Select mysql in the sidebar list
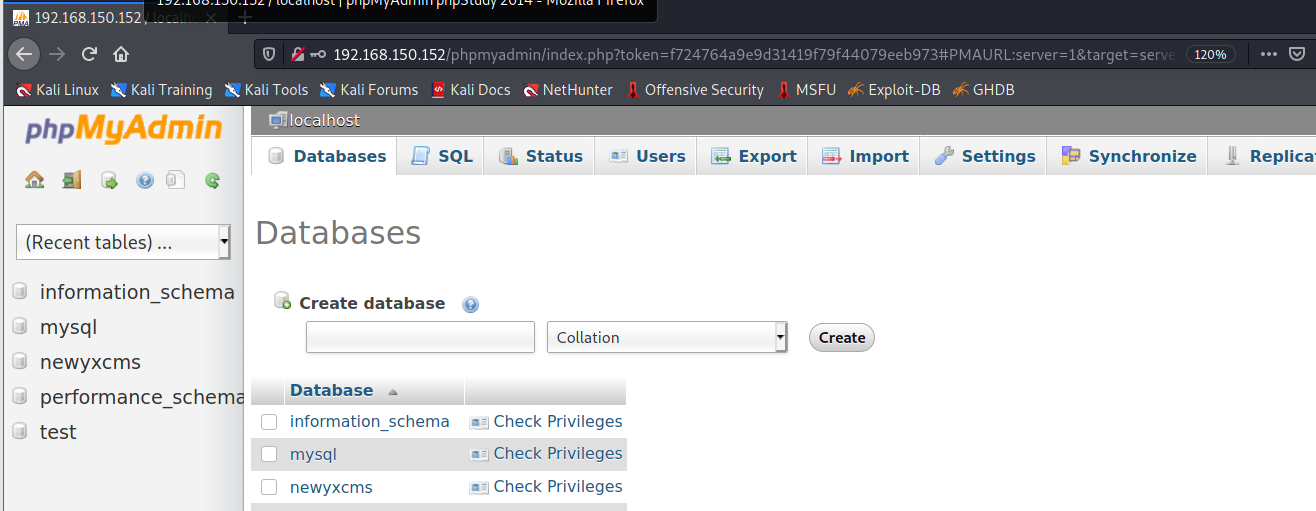 pyautogui.click(x=68, y=327)
